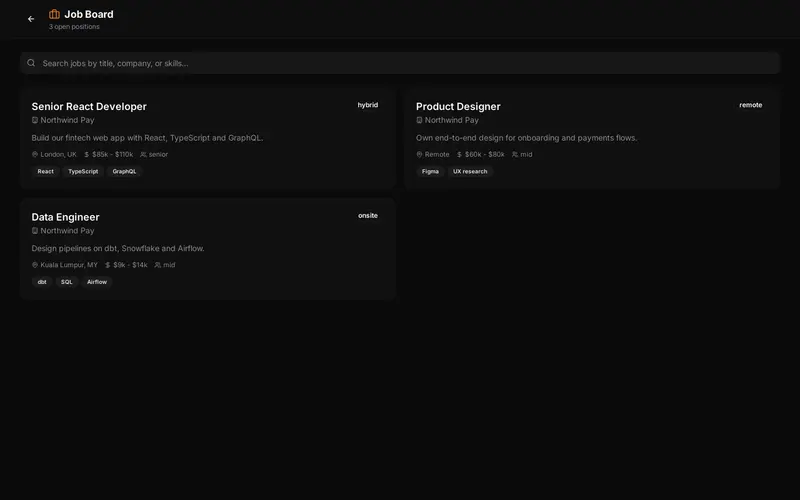Click the onsite badge on Data Engineer

pyautogui.click(x=367, y=215)
